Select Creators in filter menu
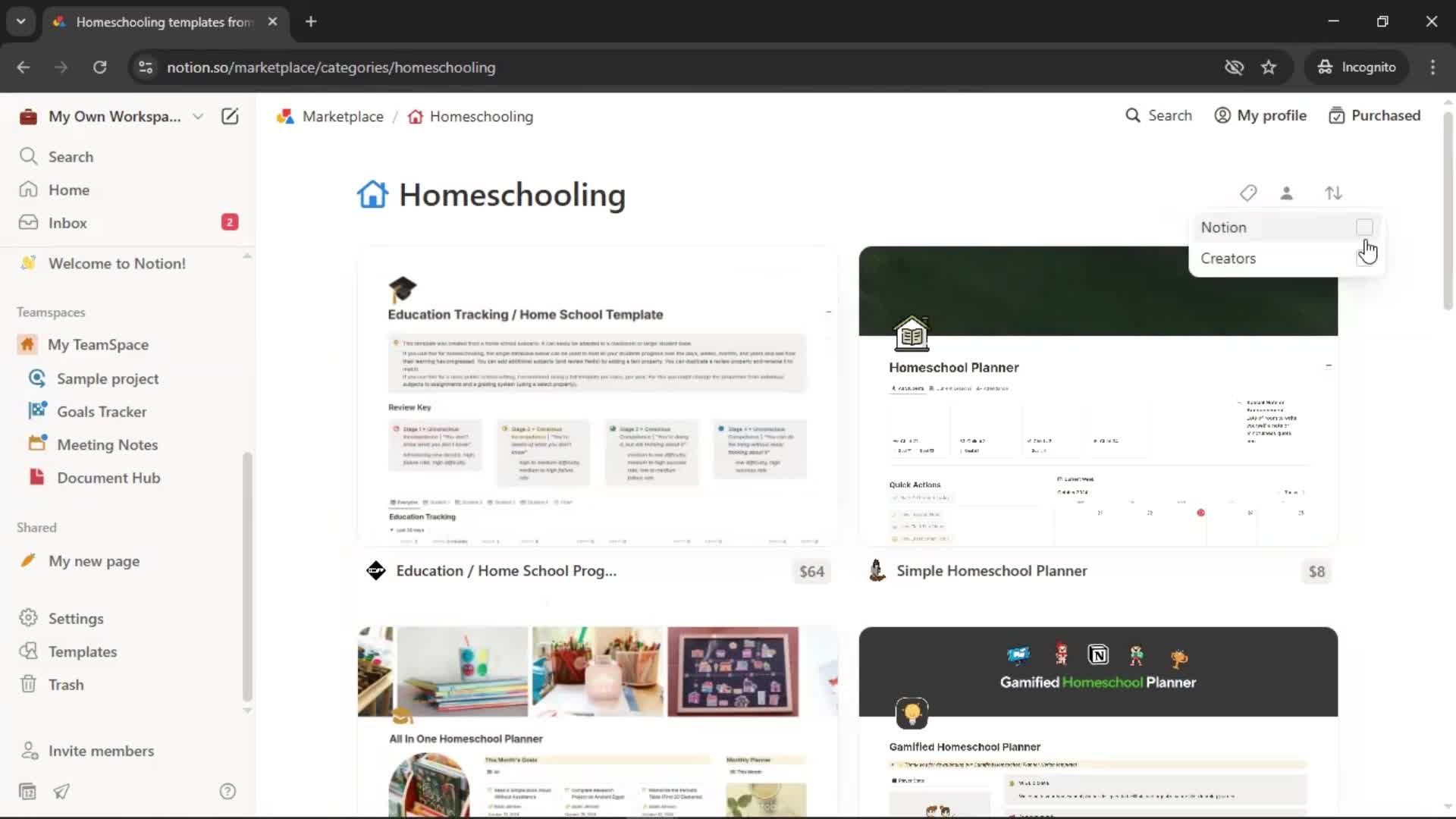 pos(1286,258)
